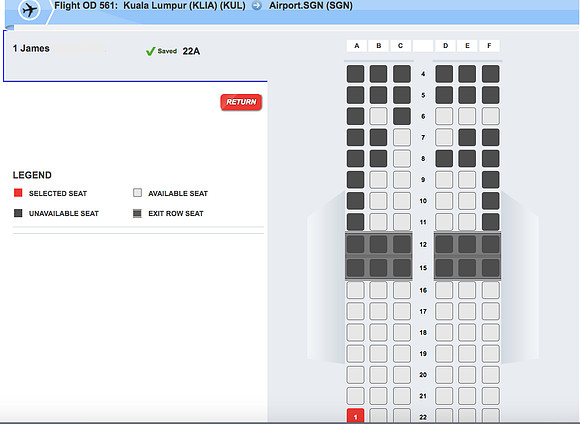Screen dimensions: 580x424
Task: Click unavailable seat 4A
Action: [355, 74]
